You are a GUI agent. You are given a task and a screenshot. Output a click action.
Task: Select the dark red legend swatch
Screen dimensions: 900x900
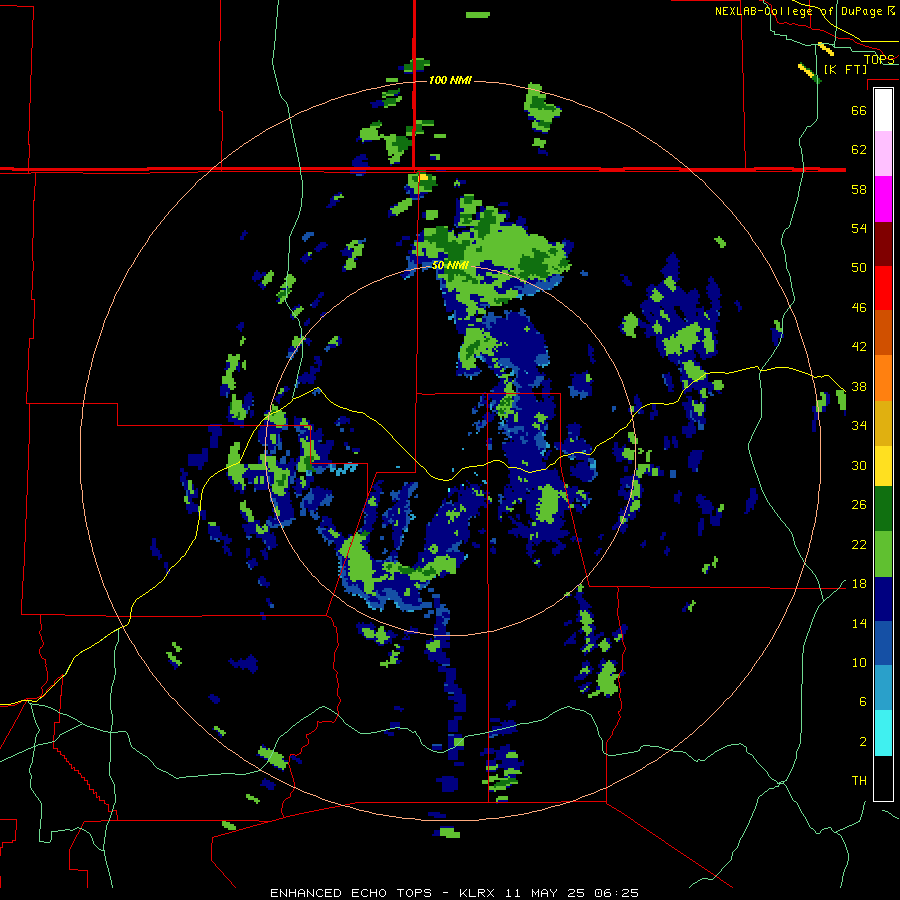pyautogui.click(x=883, y=244)
